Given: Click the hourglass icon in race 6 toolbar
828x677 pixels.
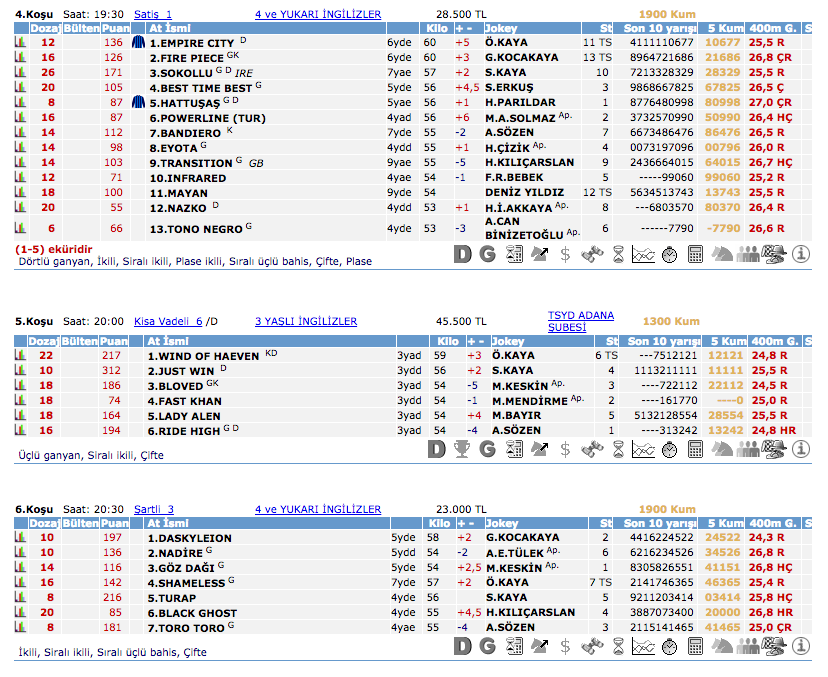Looking at the screenshot, I should click(618, 646).
